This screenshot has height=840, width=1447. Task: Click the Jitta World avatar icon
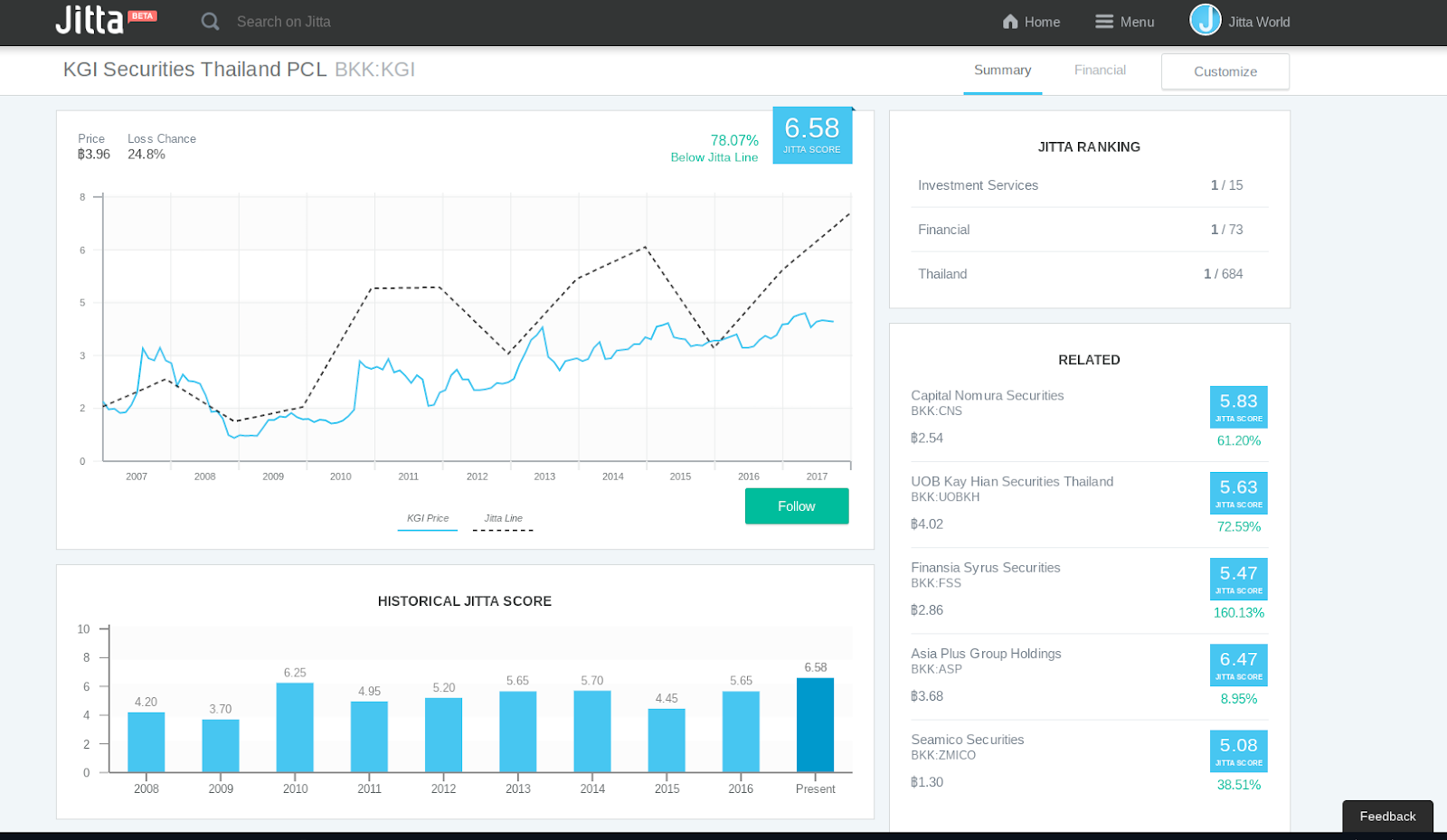click(1206, 19)
